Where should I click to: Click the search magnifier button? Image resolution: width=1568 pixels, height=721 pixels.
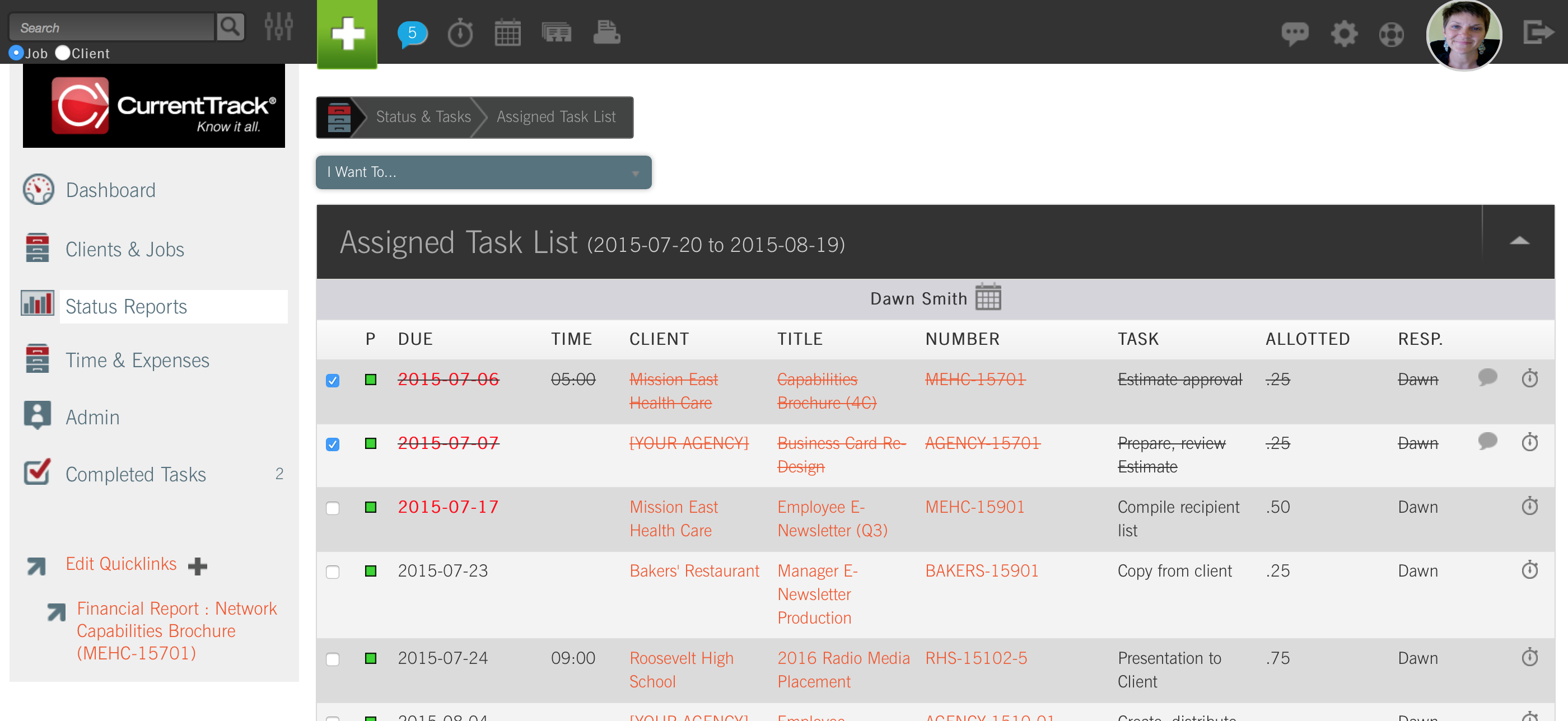pyautogui.click(x=230, y=27)
